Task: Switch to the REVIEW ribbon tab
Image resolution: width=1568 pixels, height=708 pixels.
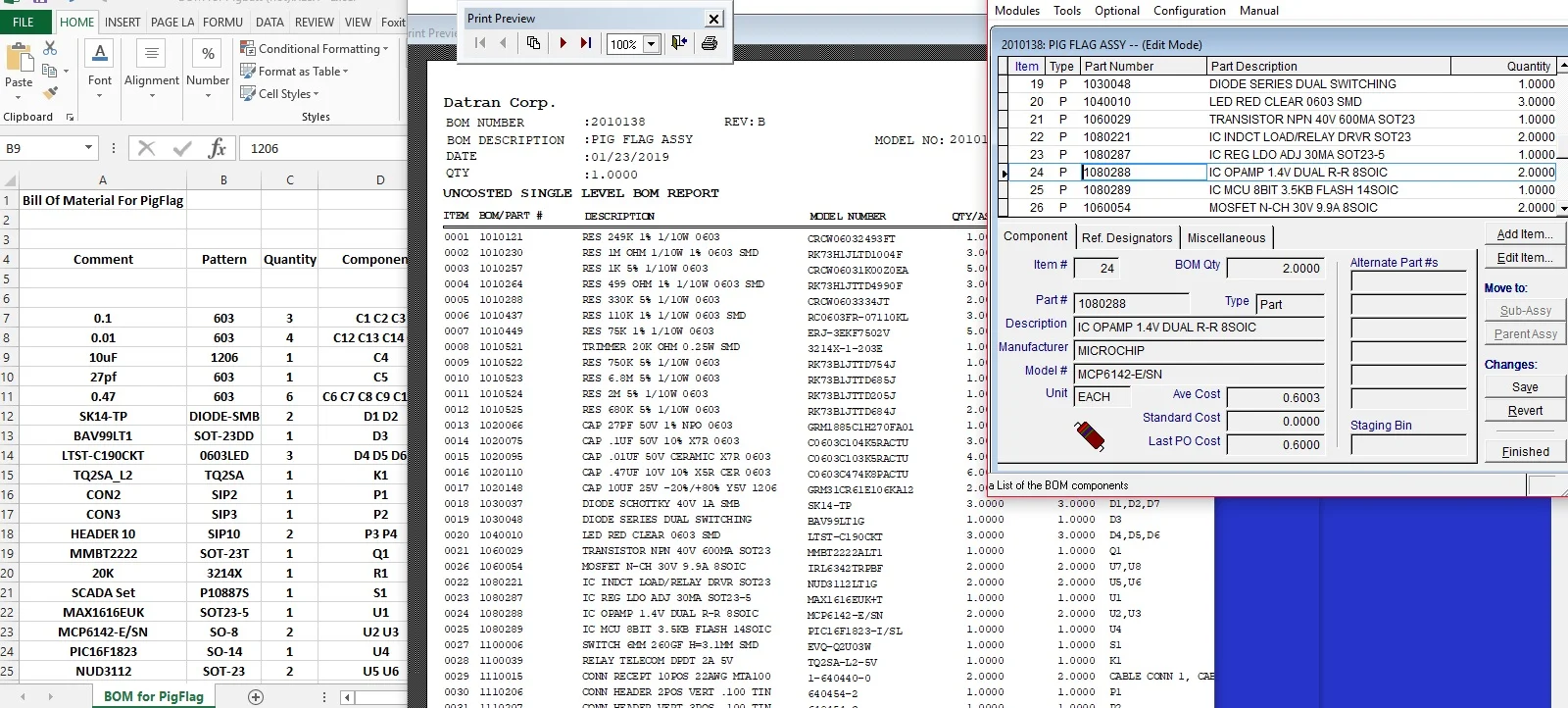Action: click(x=315, y=22)
